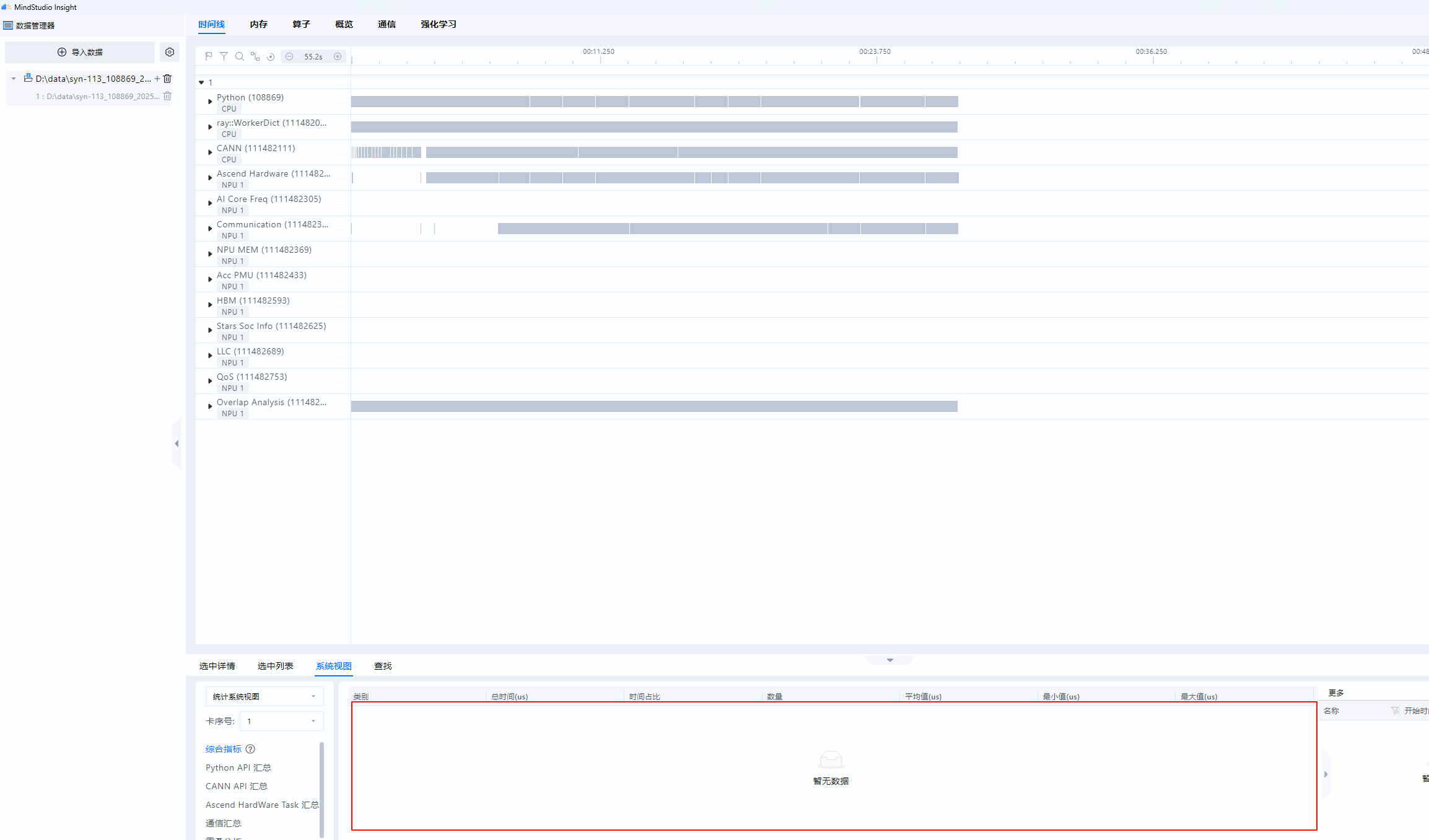Viewport: 1429px width, 840px height.
Task: Switch to the 算子 tab
Action: (302, 24)
